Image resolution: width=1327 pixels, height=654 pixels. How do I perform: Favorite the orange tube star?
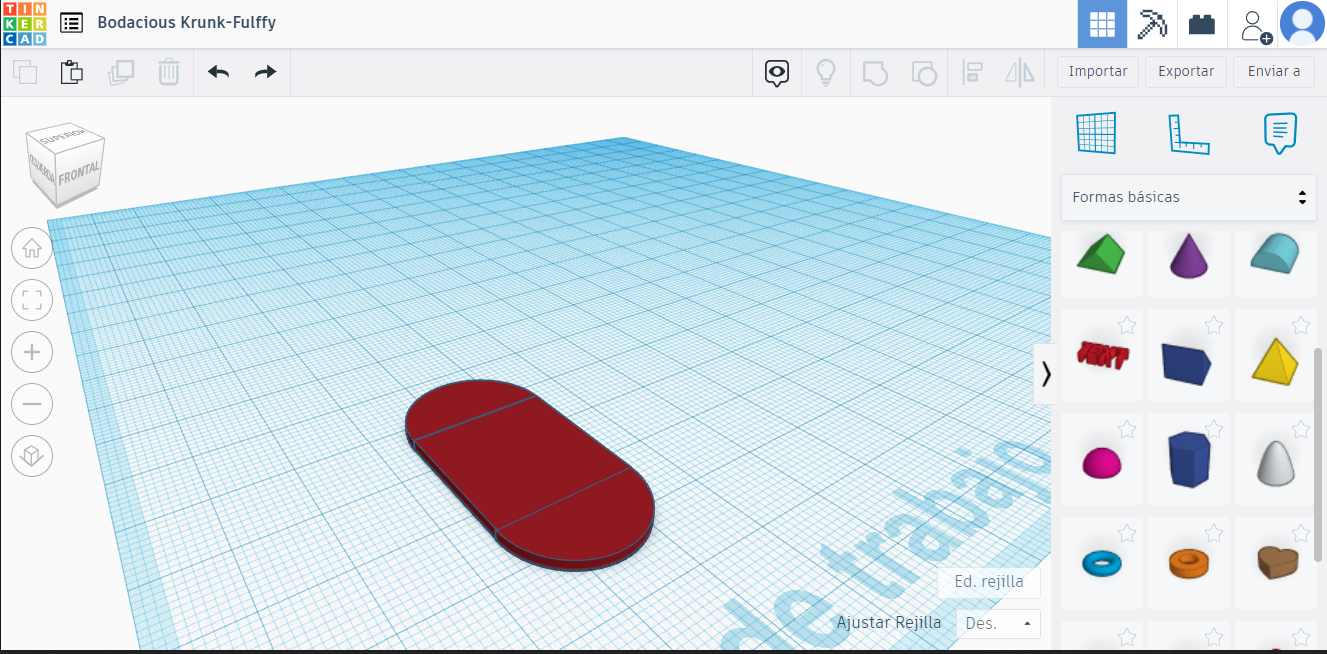[1214, 533]
